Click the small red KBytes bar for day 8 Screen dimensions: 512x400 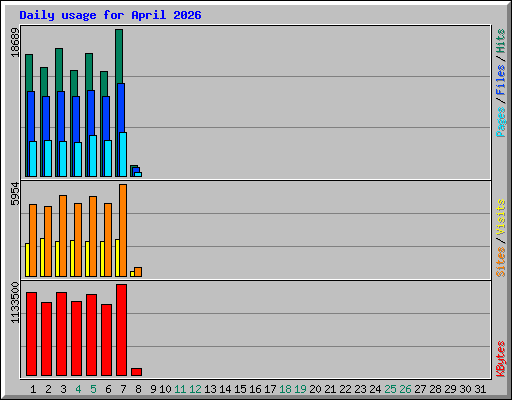tap(136, 372)
